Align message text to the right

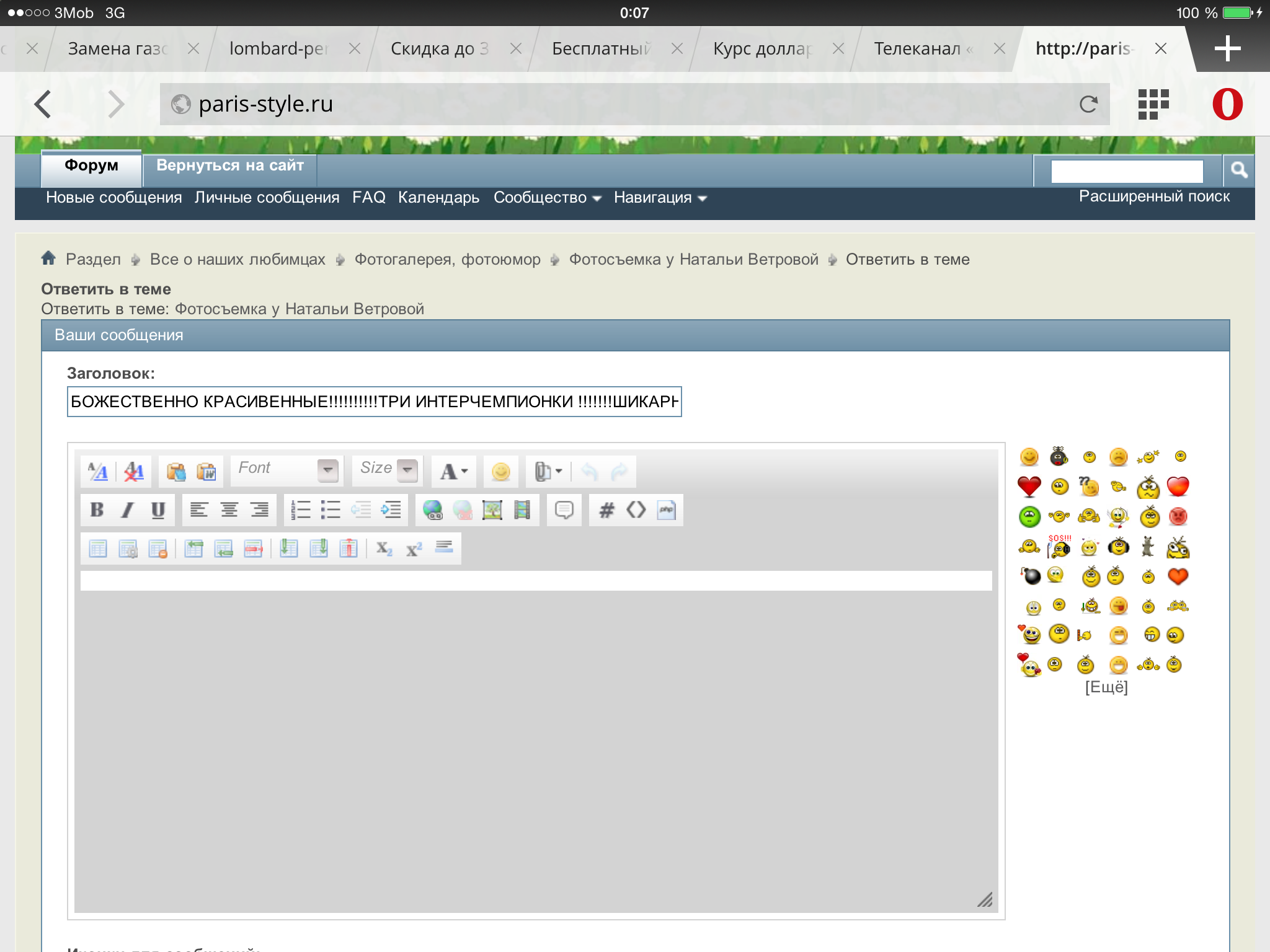[x=260, y=510]
